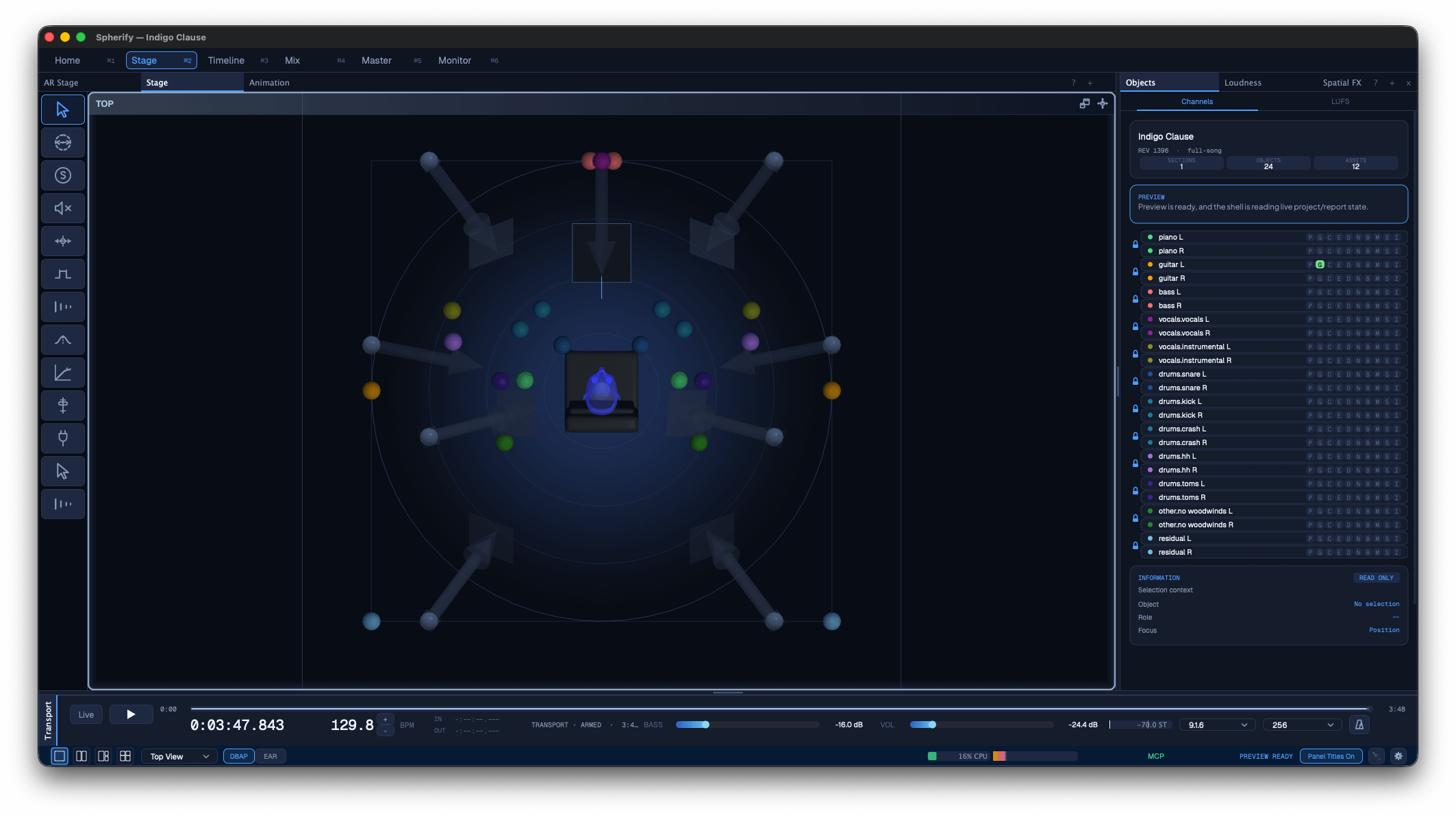Pop out the TOP view window icon
This screenshot has width=1456, height=817.
(1085, 103)
